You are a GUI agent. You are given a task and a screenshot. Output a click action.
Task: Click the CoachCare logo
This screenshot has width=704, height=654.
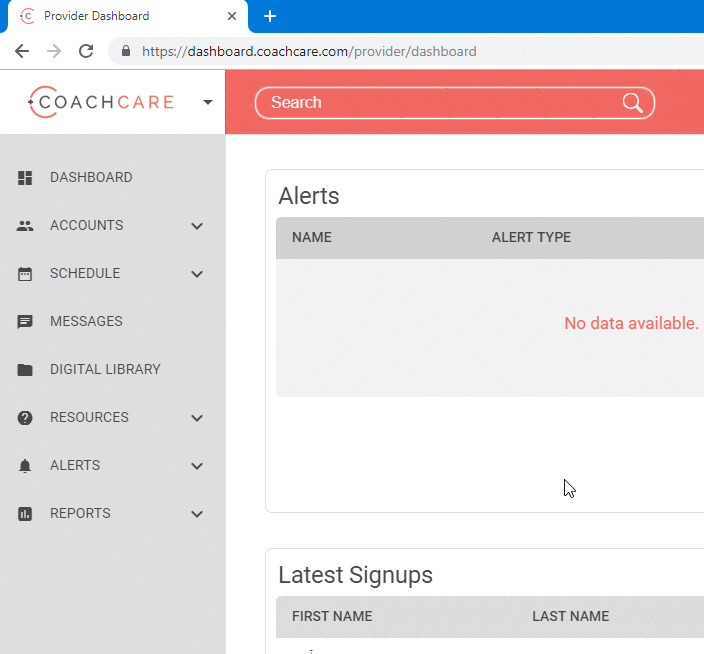[101, 102]
